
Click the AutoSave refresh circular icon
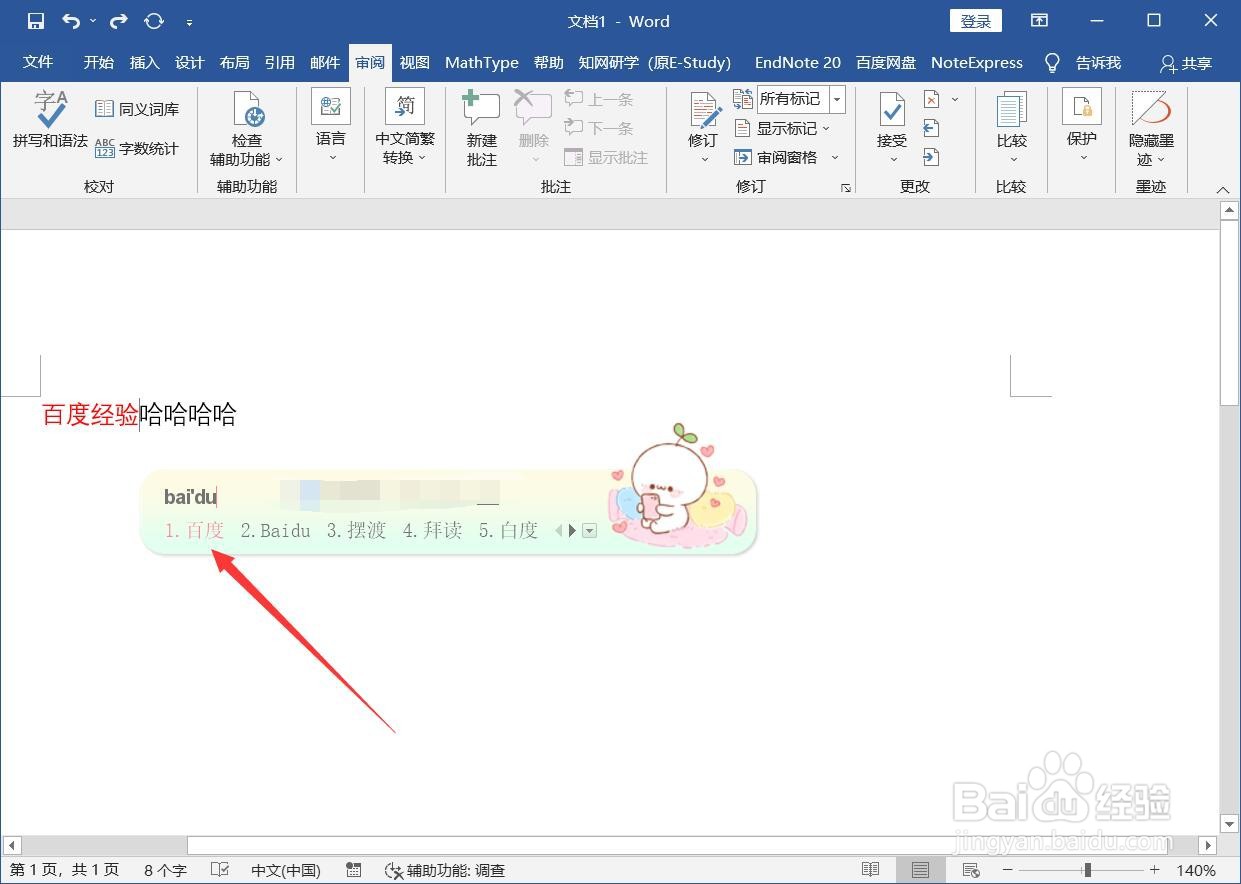[x=154, y=21]
